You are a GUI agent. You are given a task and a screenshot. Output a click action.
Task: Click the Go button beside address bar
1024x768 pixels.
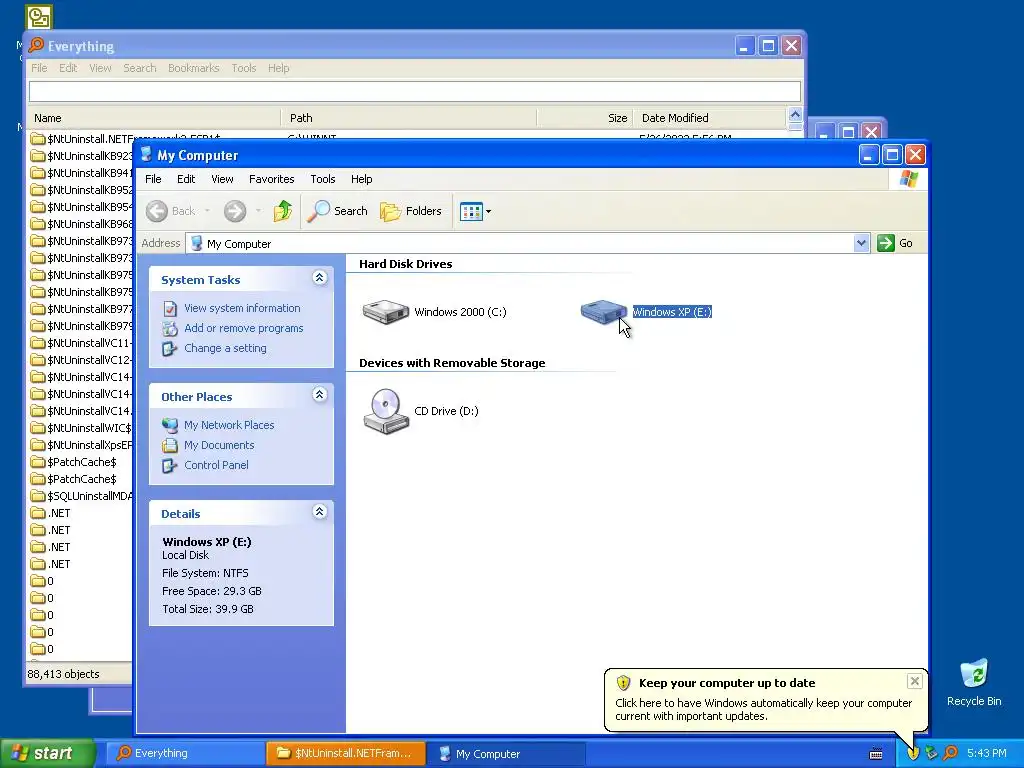tap(895, 243)
